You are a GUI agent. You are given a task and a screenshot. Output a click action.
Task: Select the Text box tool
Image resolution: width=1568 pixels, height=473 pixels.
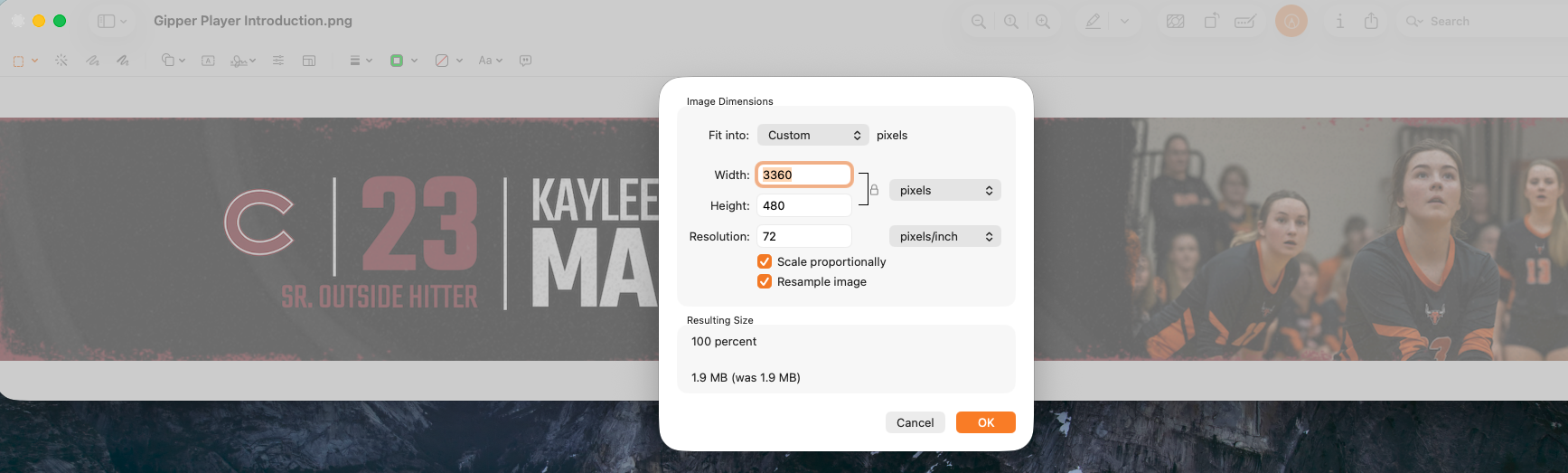(x=208, y=61)
